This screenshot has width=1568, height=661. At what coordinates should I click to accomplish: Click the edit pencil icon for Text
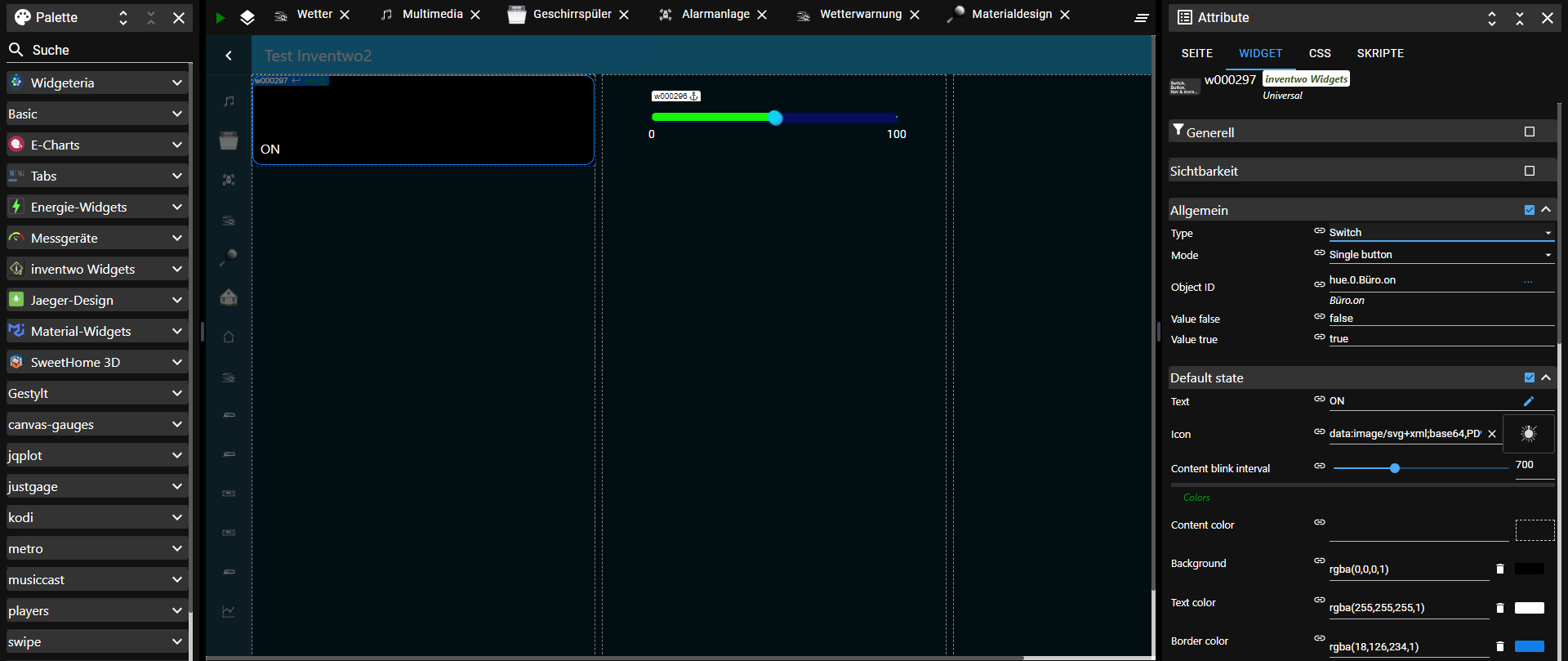tap(1529, 401)
